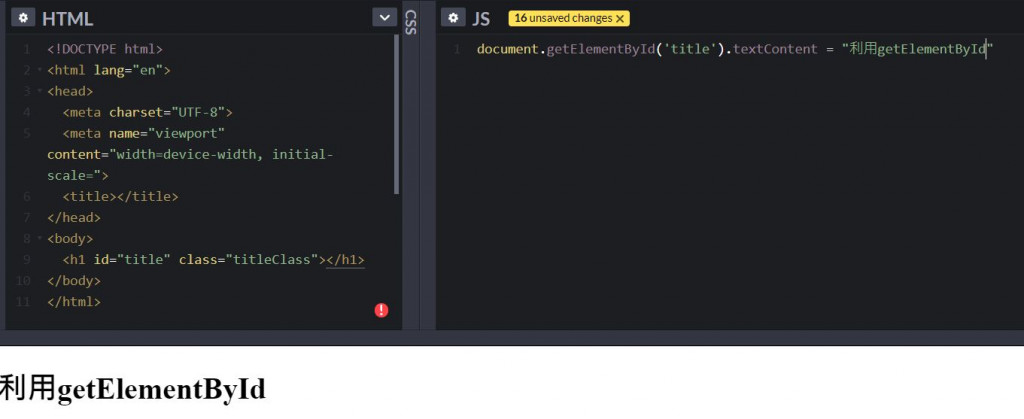Screen dimensions: 1024x419
Task: Dismiss the 16 unsaved changes badge
Action: click(620, 18)
